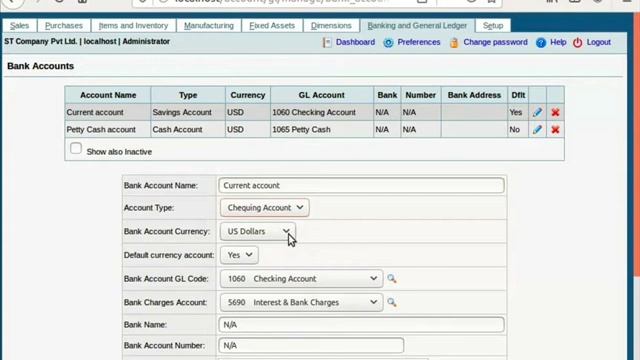Image resolution: width=640 pixels, height=360 pixels.
Task: Click the Petty Cash account name cell
Action: click(108, 129)
